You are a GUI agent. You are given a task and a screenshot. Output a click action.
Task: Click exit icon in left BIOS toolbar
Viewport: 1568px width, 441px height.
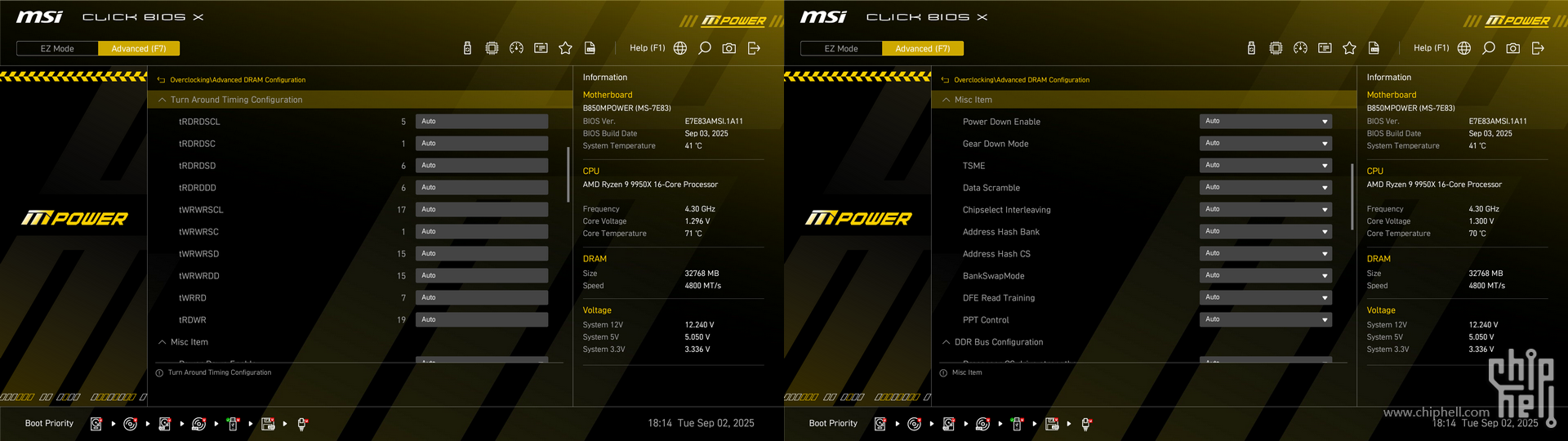pyautogui.click(x=754, y=48)
